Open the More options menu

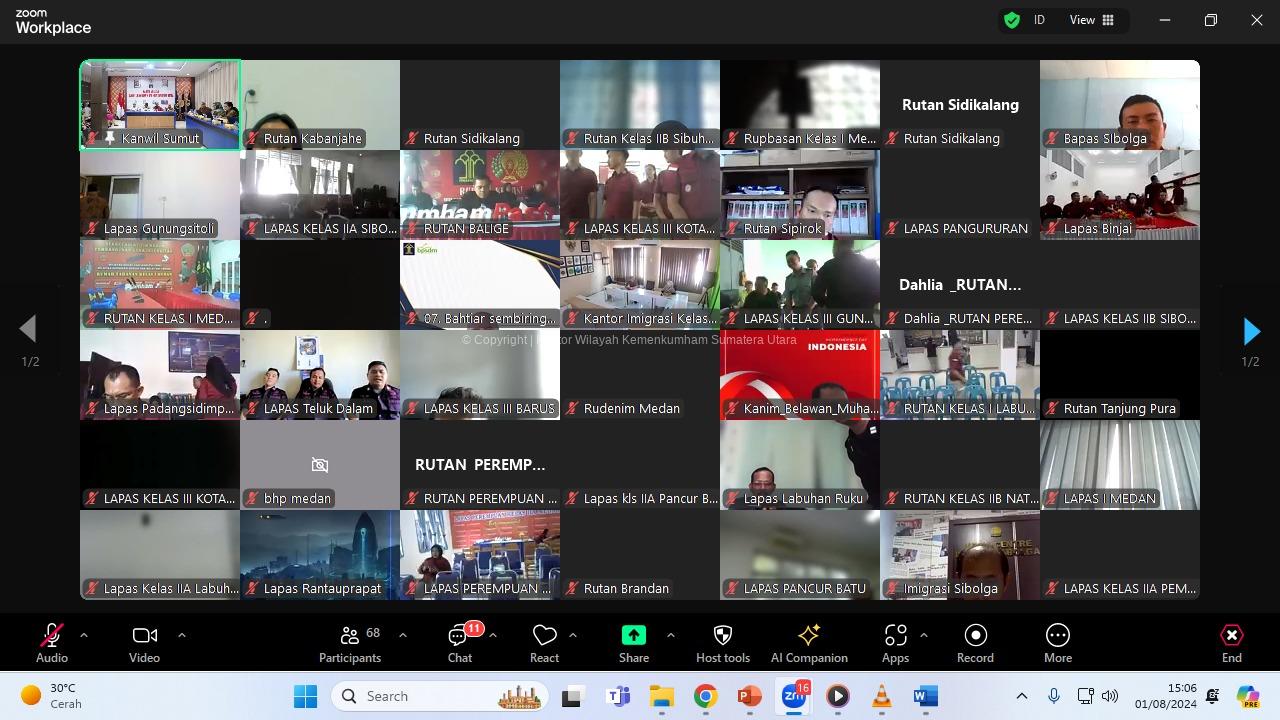click(x=1058, y=643)
